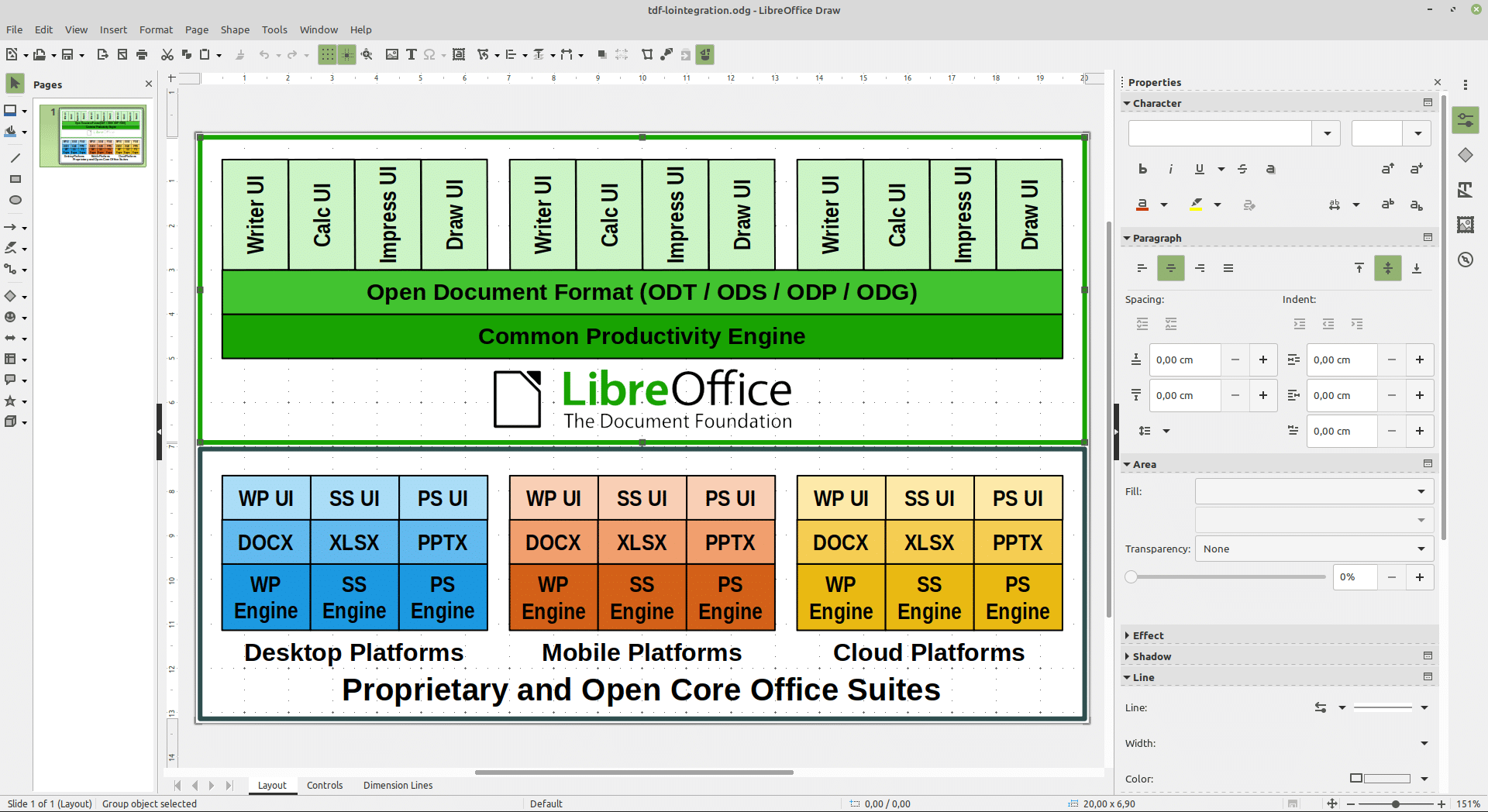Screen dimensions: 1488x812
Task: Click the above paragraph spacing input field
Action: pyautogui.click(x=1184, y=360)
